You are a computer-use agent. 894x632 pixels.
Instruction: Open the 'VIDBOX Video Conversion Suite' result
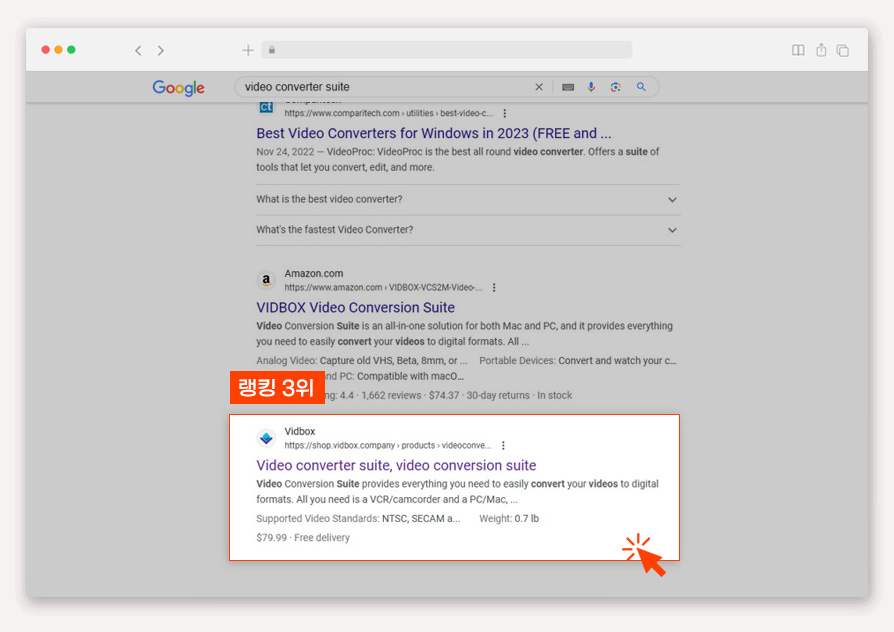pyautogui.click(x=355, y=307)
